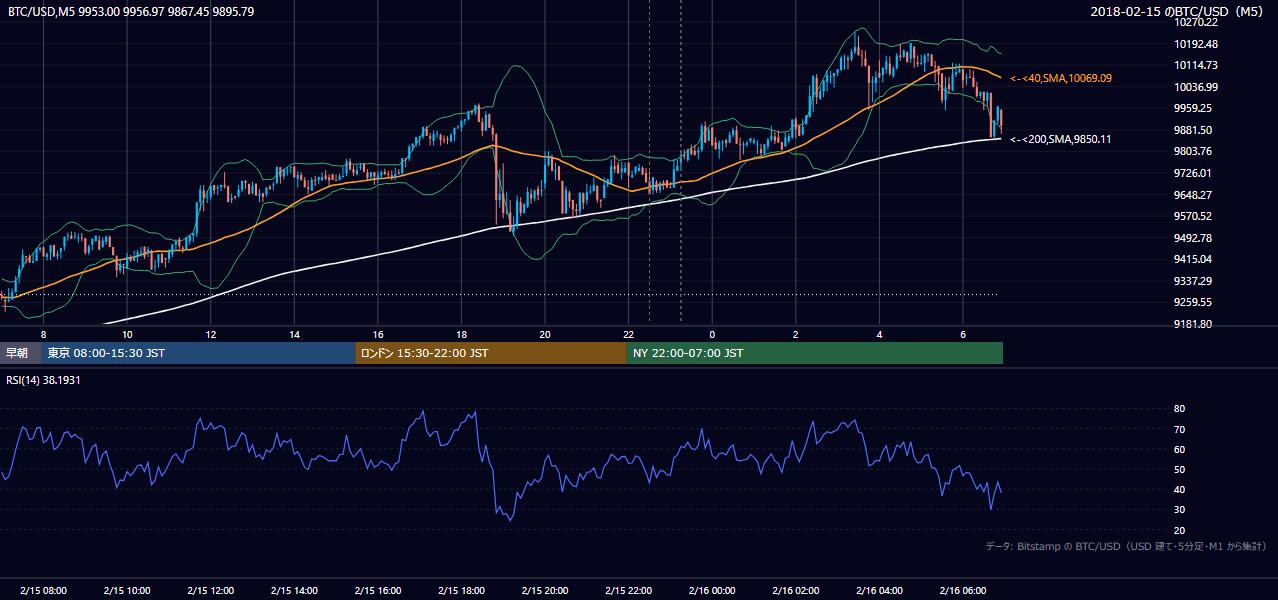Click the RSI axis level 20

pos(1180,530)
